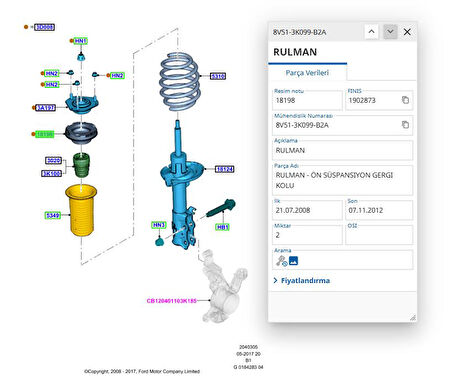Click the Miktar quantity field

point(307,235)
